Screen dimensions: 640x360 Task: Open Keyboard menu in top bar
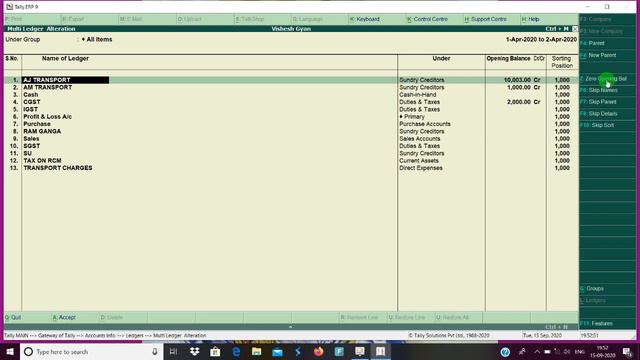pyautogui.click(x=364, y=19)
